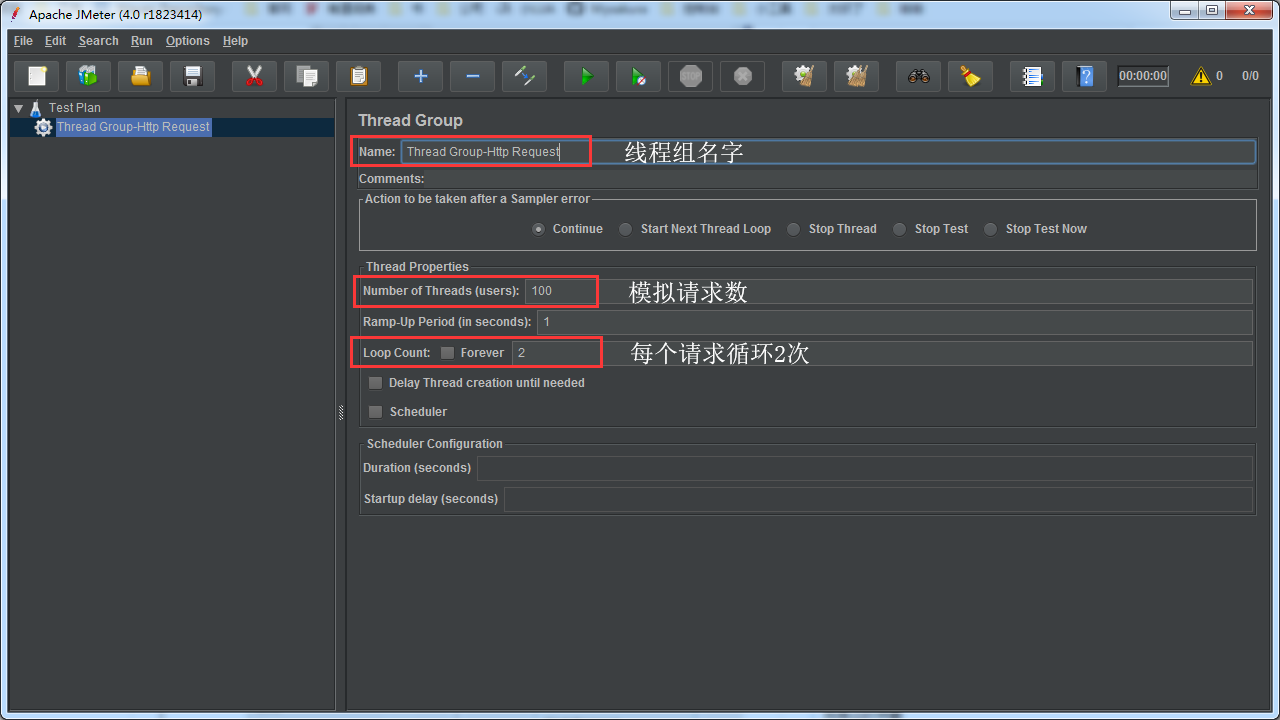The height and width of the screenshot is (720, 1280).
Task: Select the Stop Test radio button
Action: (x=899, y=229)
